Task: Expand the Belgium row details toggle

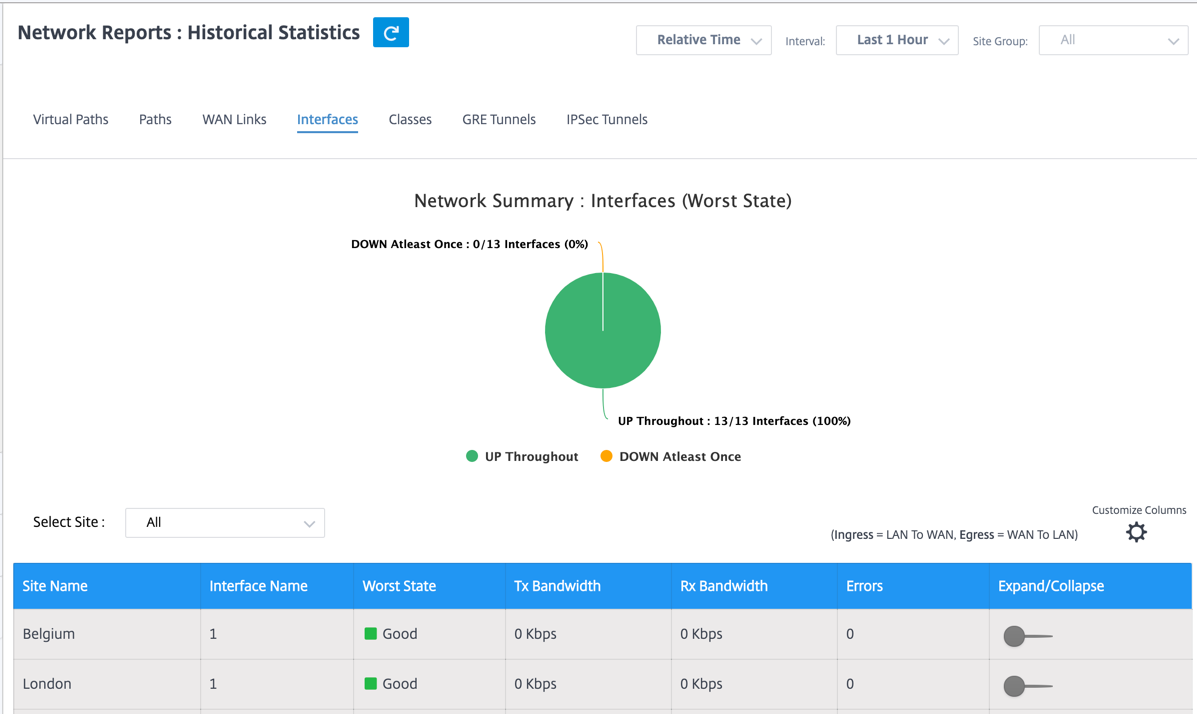Action: pyautogui.click(x=1027, y=635)
